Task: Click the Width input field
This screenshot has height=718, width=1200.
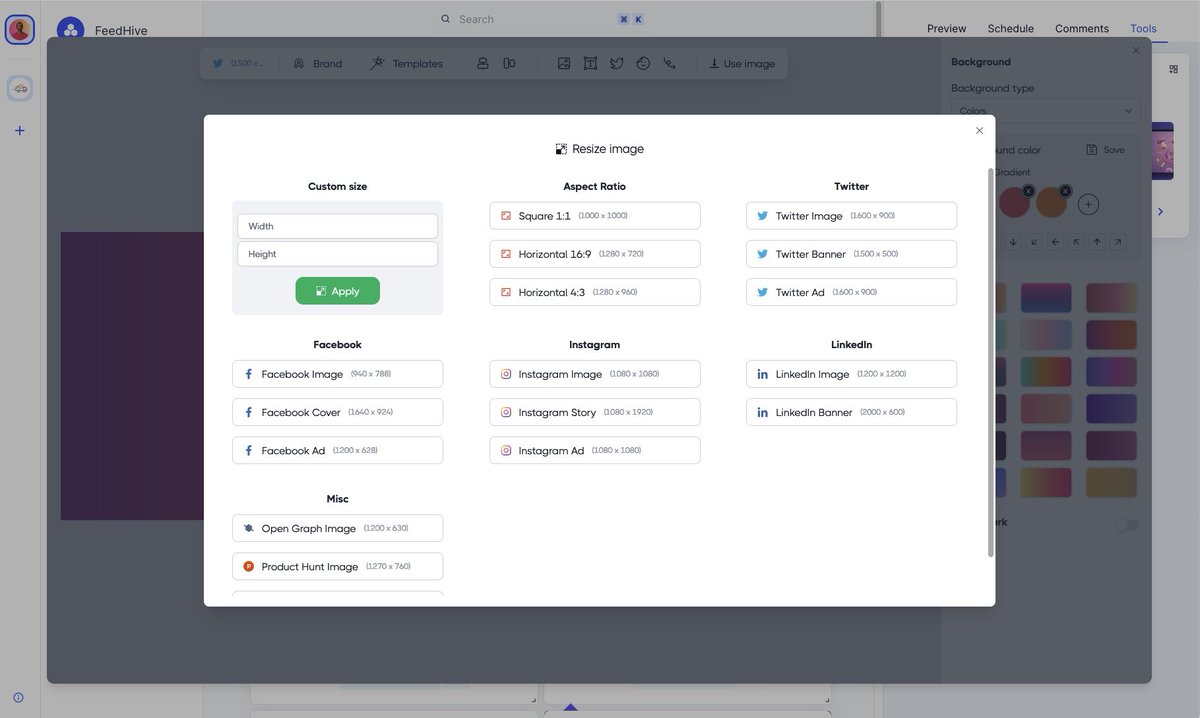Action: 337,226
